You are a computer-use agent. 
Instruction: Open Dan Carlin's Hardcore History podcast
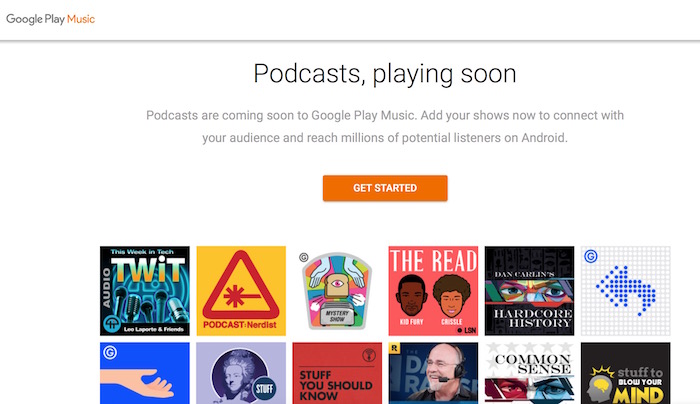[x=529, y=291]
